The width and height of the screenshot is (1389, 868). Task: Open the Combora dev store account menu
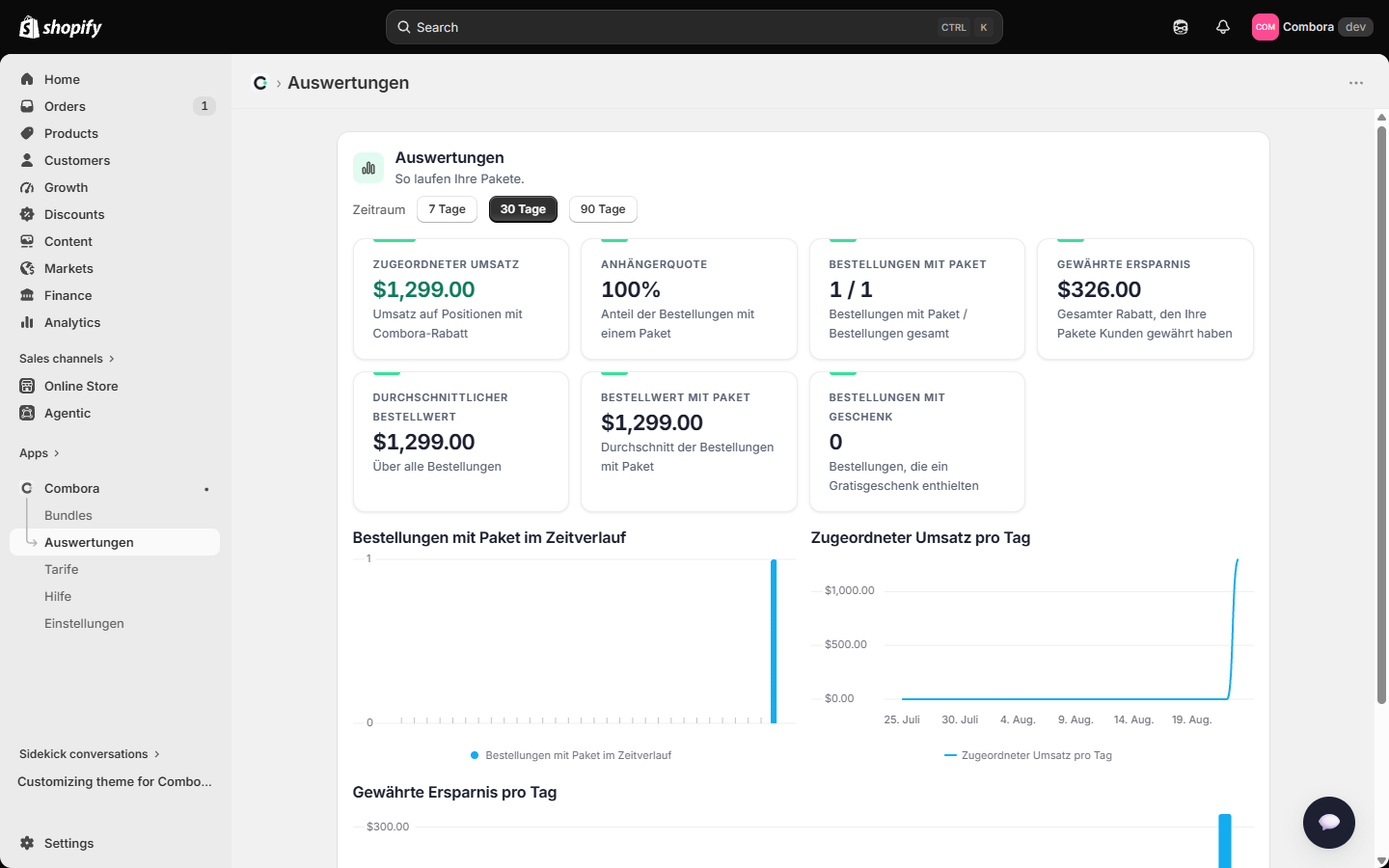click(x=1312, y=27)
